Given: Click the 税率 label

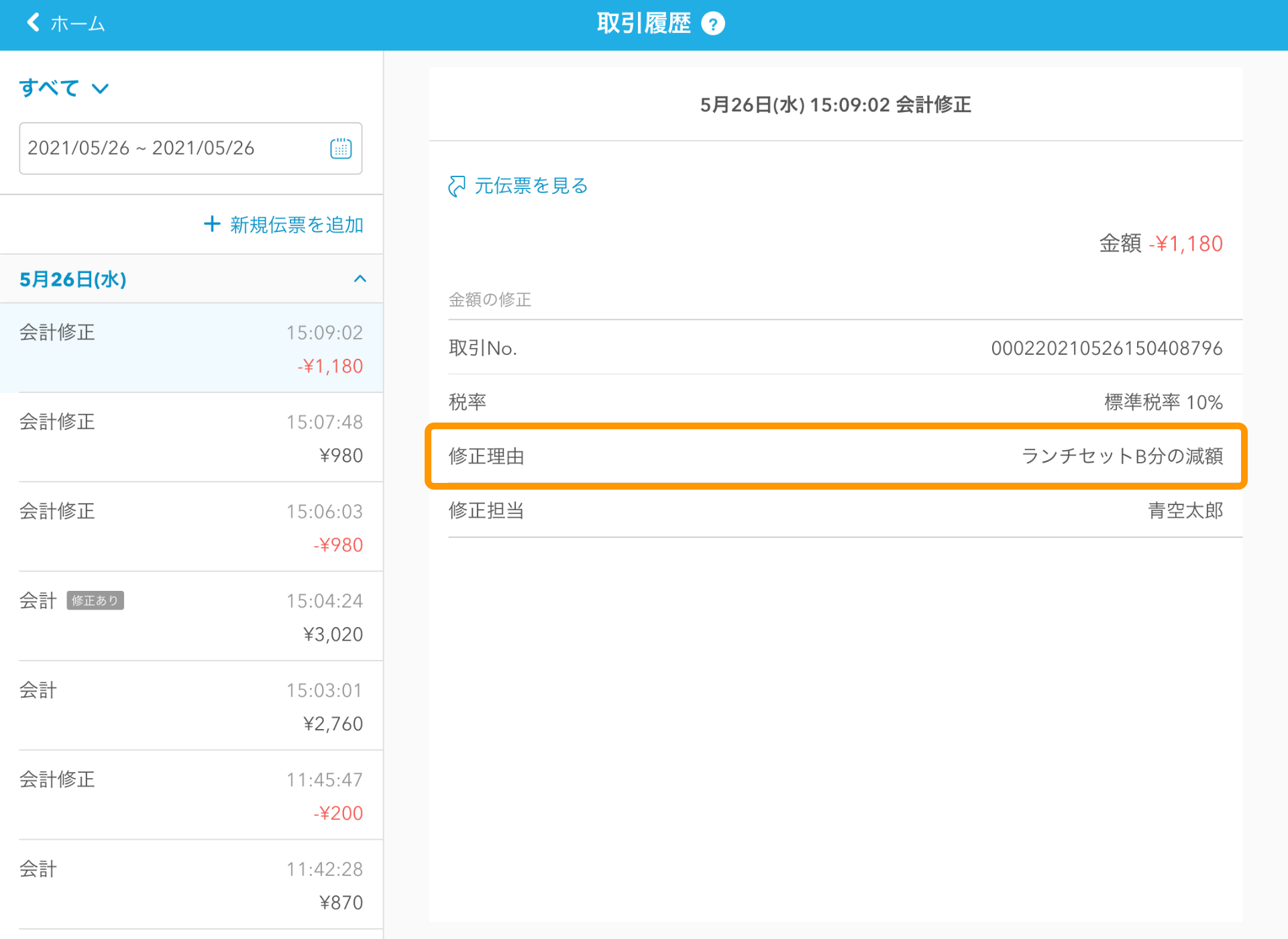Looking at the screenshot, I should [x=468, y=402].
